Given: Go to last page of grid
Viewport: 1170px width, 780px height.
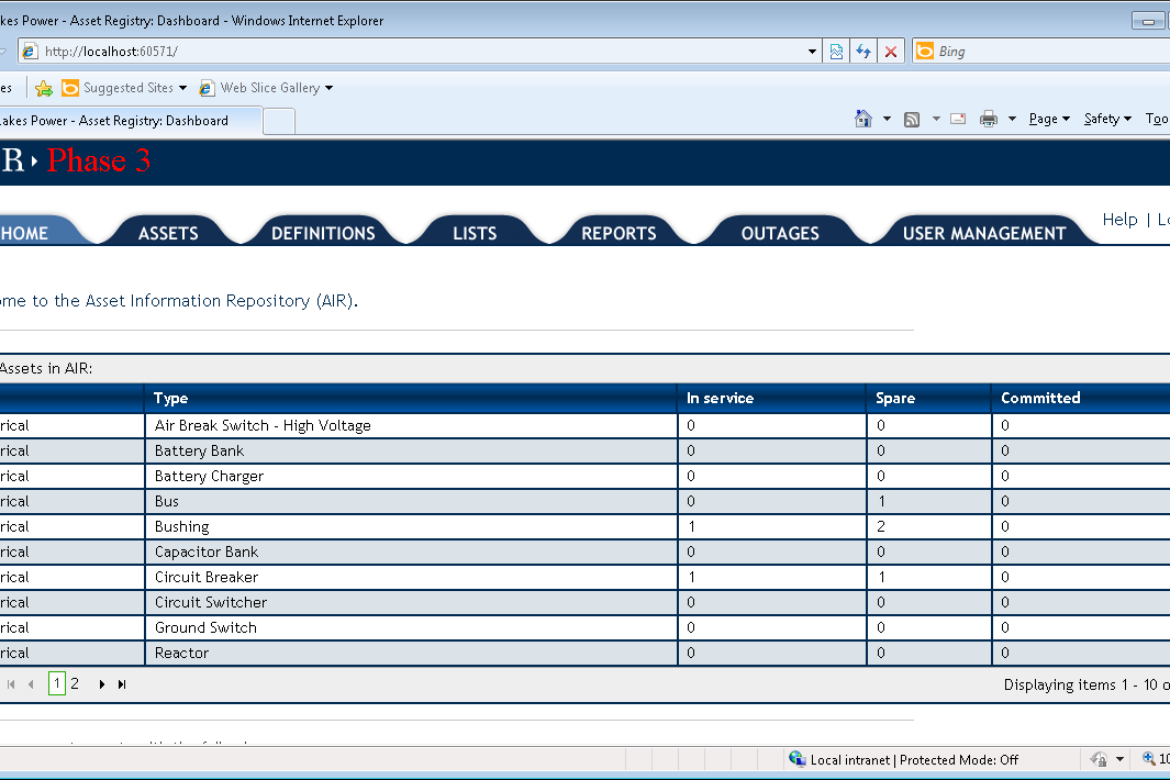Looking at the screenshot, I should pyautogui.click(x=122, y=684).
